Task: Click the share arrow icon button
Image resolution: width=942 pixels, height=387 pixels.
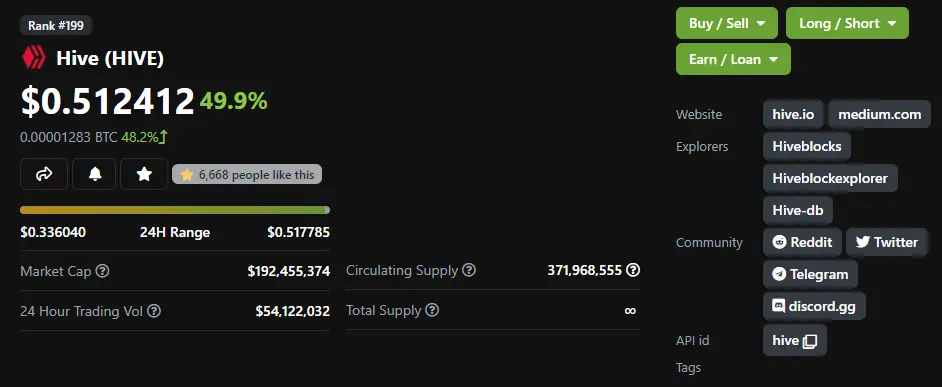Action: [44, 174]
